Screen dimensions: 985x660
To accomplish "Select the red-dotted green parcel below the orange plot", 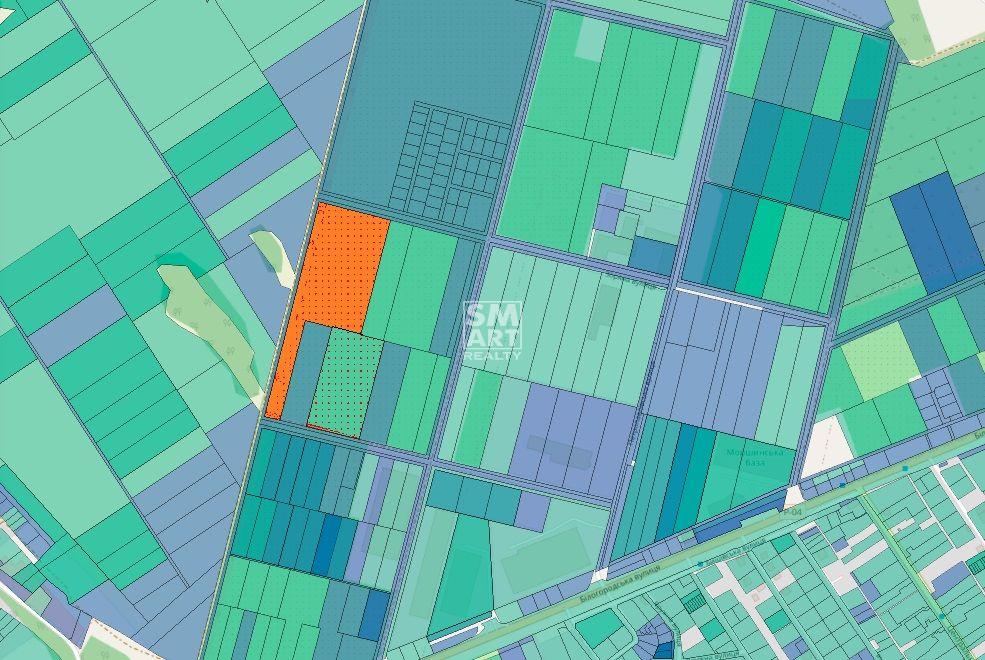I will (345, 382).
